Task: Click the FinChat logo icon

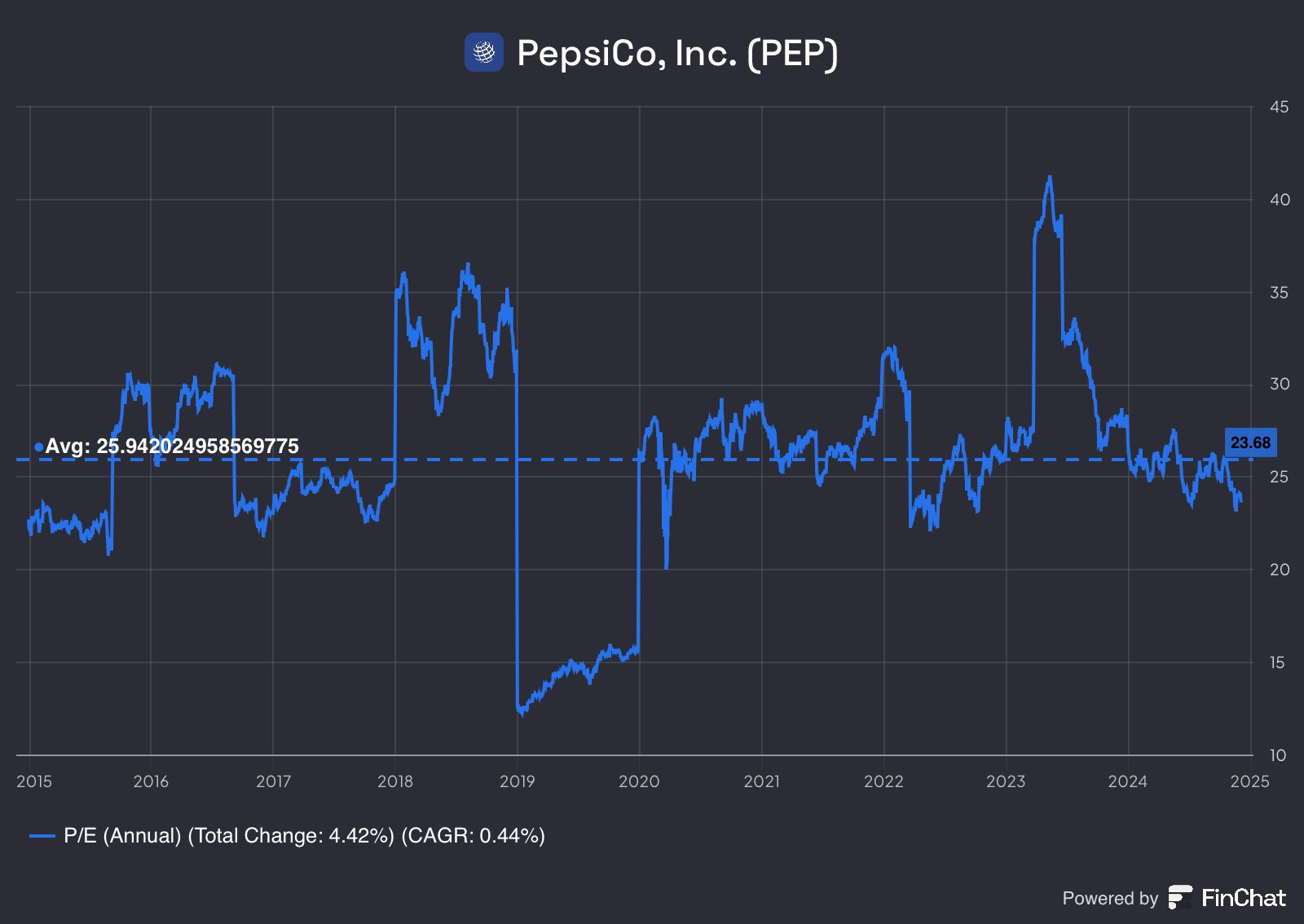Action: [x=1180, y=897]
